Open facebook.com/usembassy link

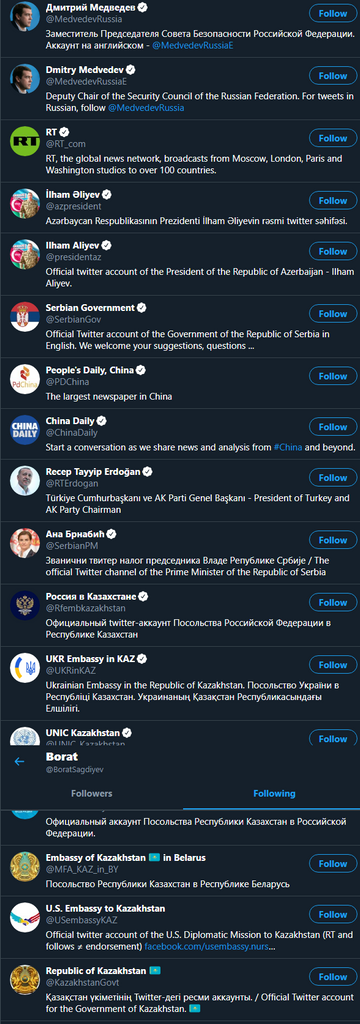click(205, 946)
